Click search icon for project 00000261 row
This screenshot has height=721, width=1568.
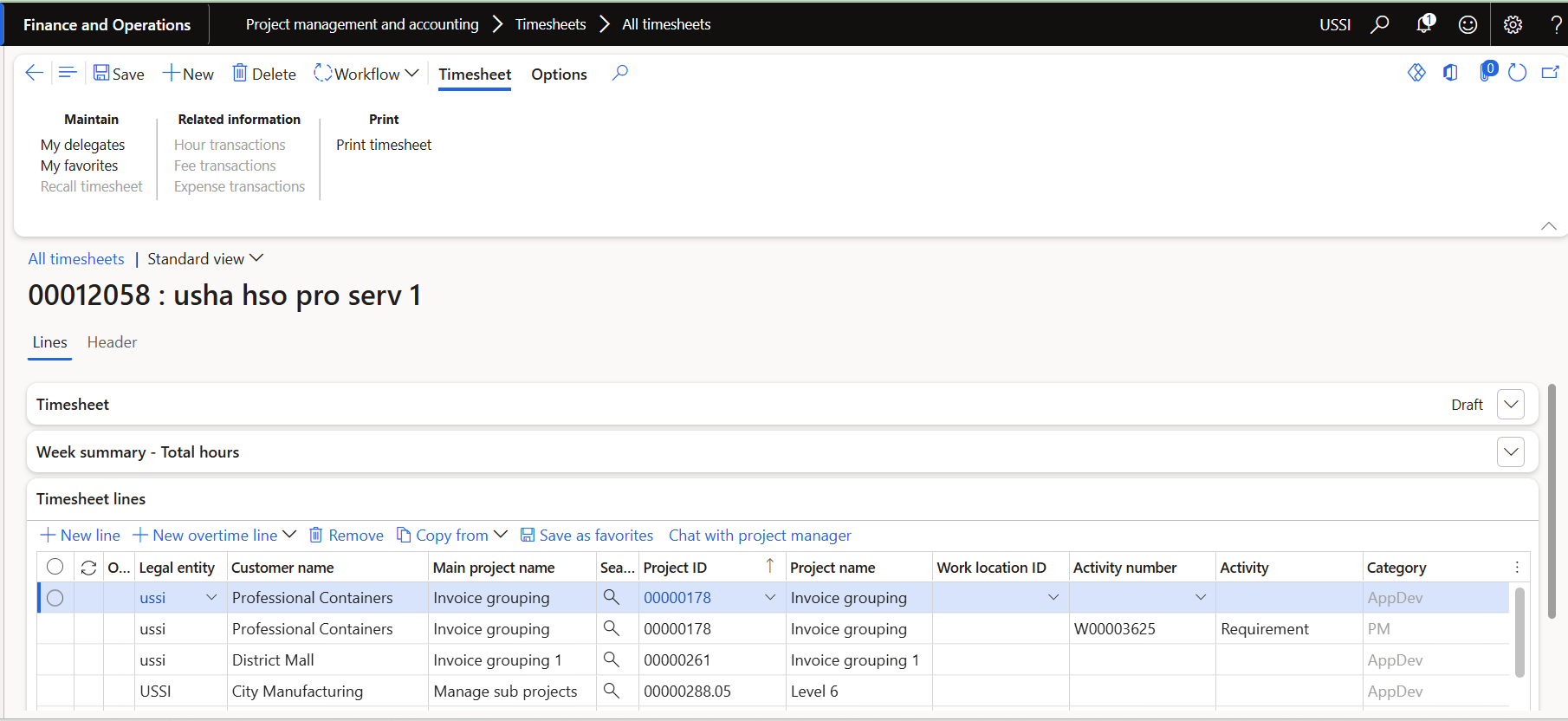tap(612, 659)
